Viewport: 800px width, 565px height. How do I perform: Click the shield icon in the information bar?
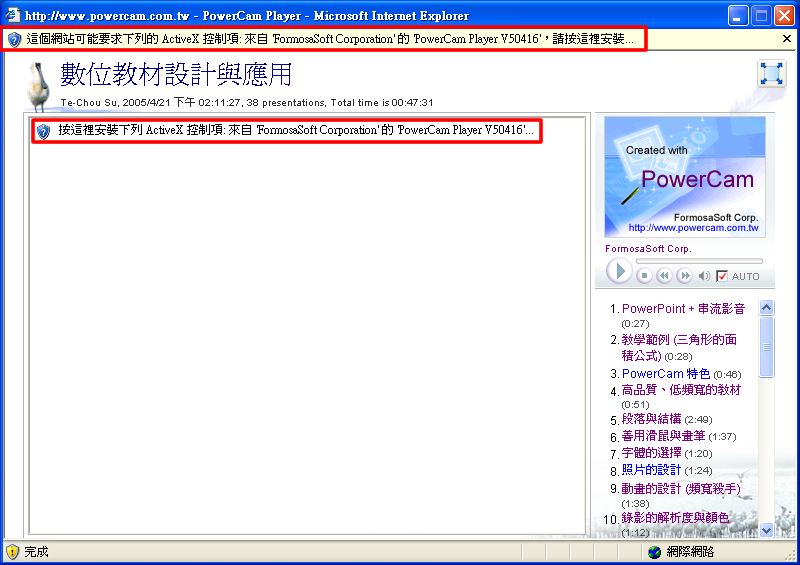point(14,39)
